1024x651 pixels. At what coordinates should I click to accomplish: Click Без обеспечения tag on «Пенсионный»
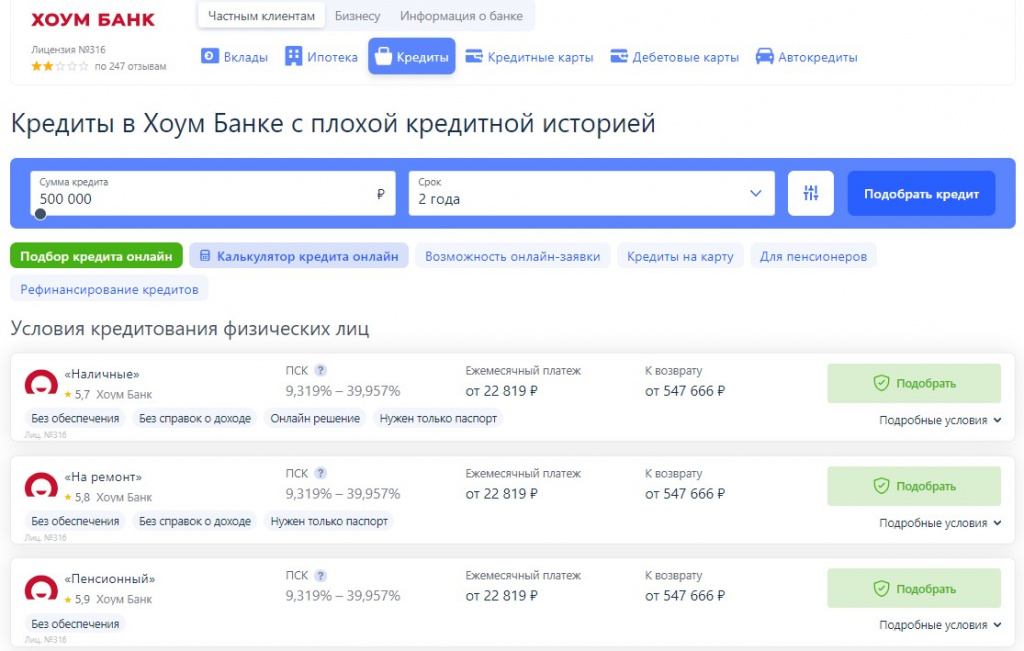coord(75,624)
